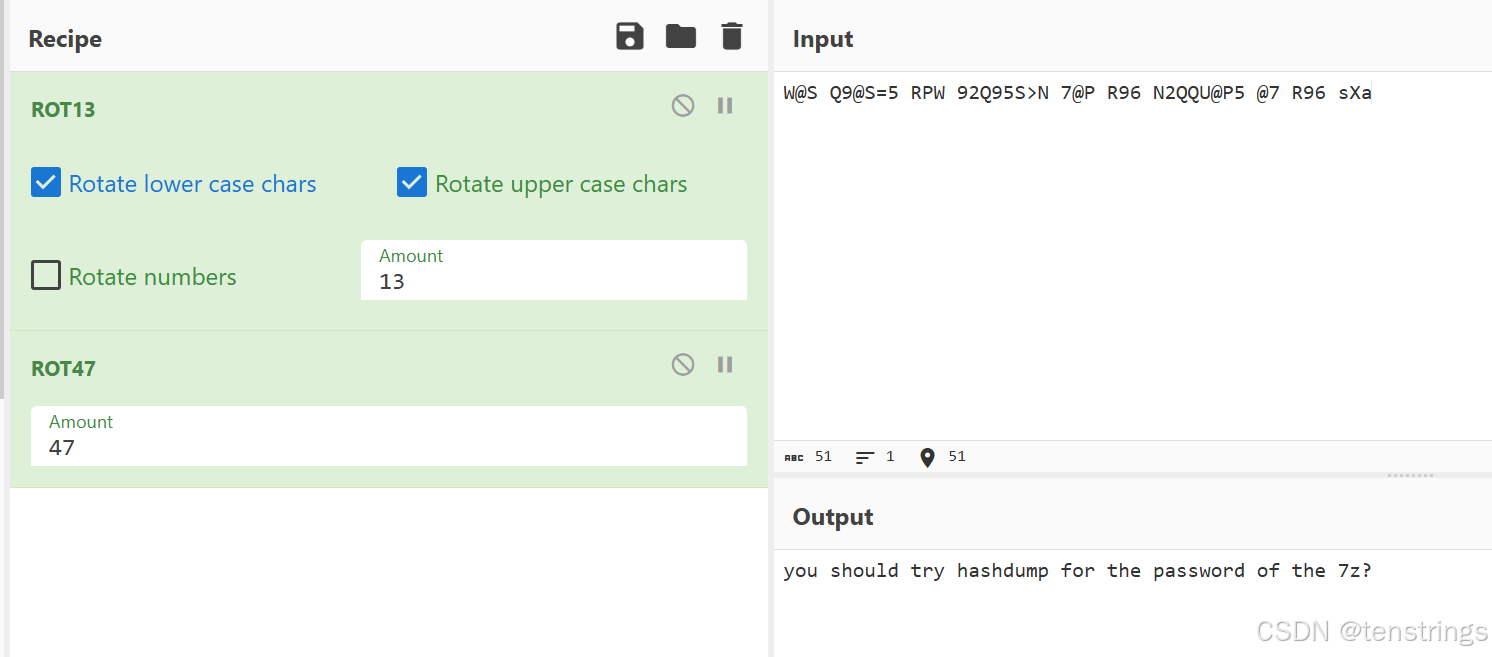
Task: Click the Output text result
Action: point(1077,571)
